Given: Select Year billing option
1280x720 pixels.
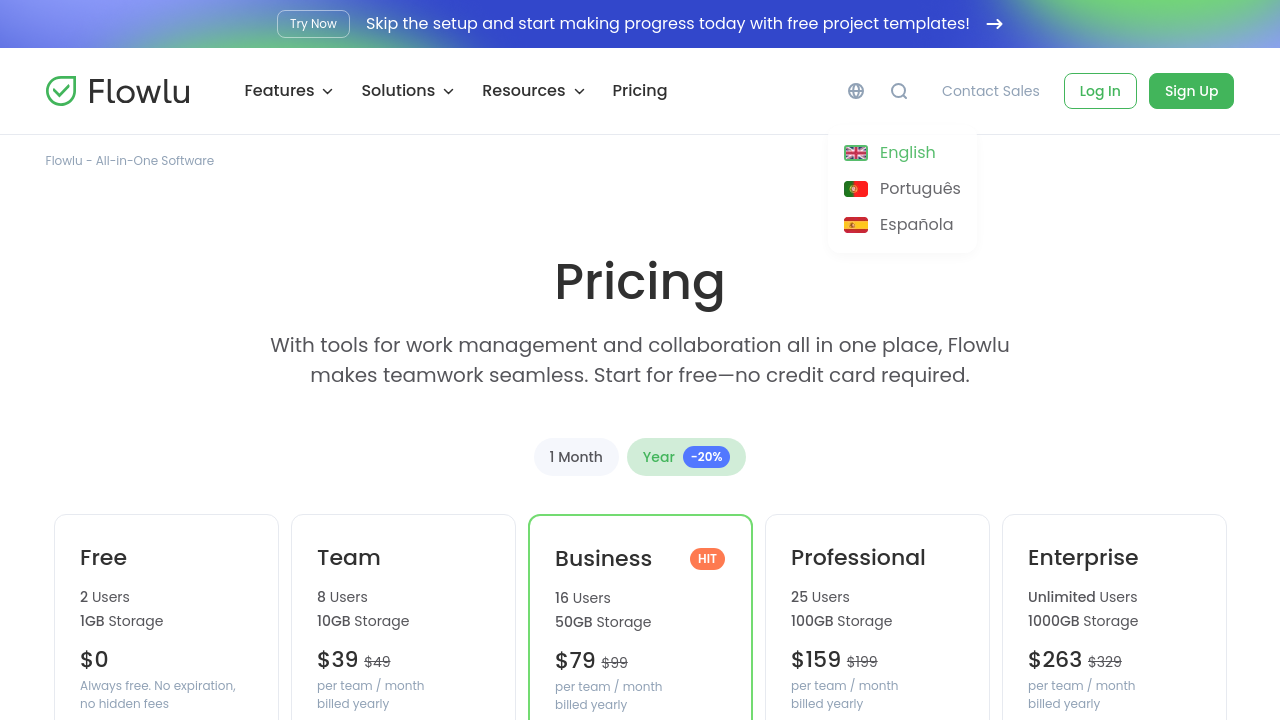Looking at the screenshot, I should pyautogui.click(x=658, y=457).
